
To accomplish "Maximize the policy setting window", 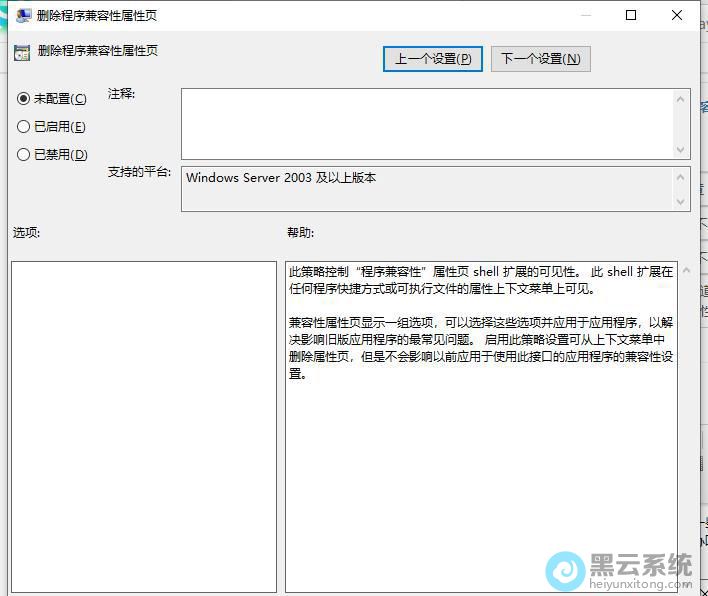I will tap(631, 15).
